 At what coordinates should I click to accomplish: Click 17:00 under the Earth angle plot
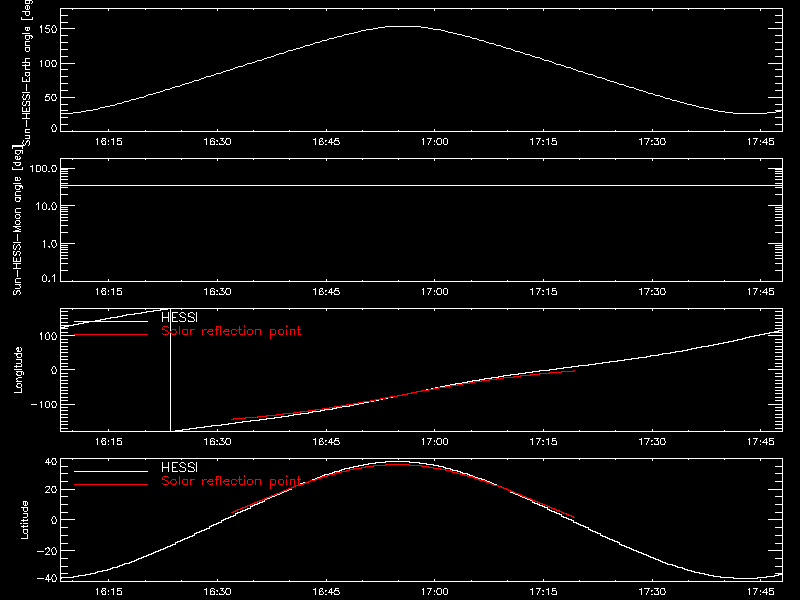pyautogui.click(x=435, y=141)
